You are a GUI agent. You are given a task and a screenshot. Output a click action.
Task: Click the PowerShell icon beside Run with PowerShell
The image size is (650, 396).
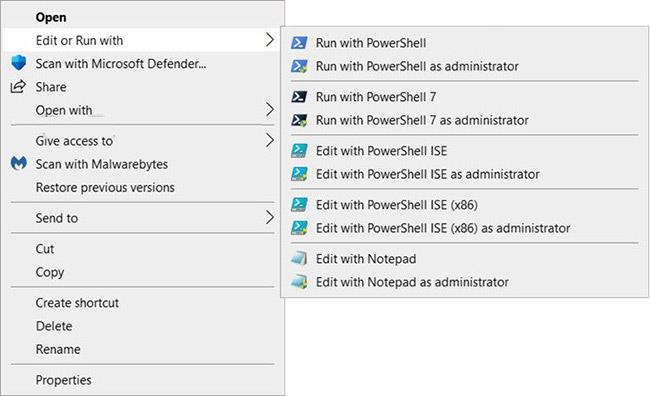tap(299, 43)
